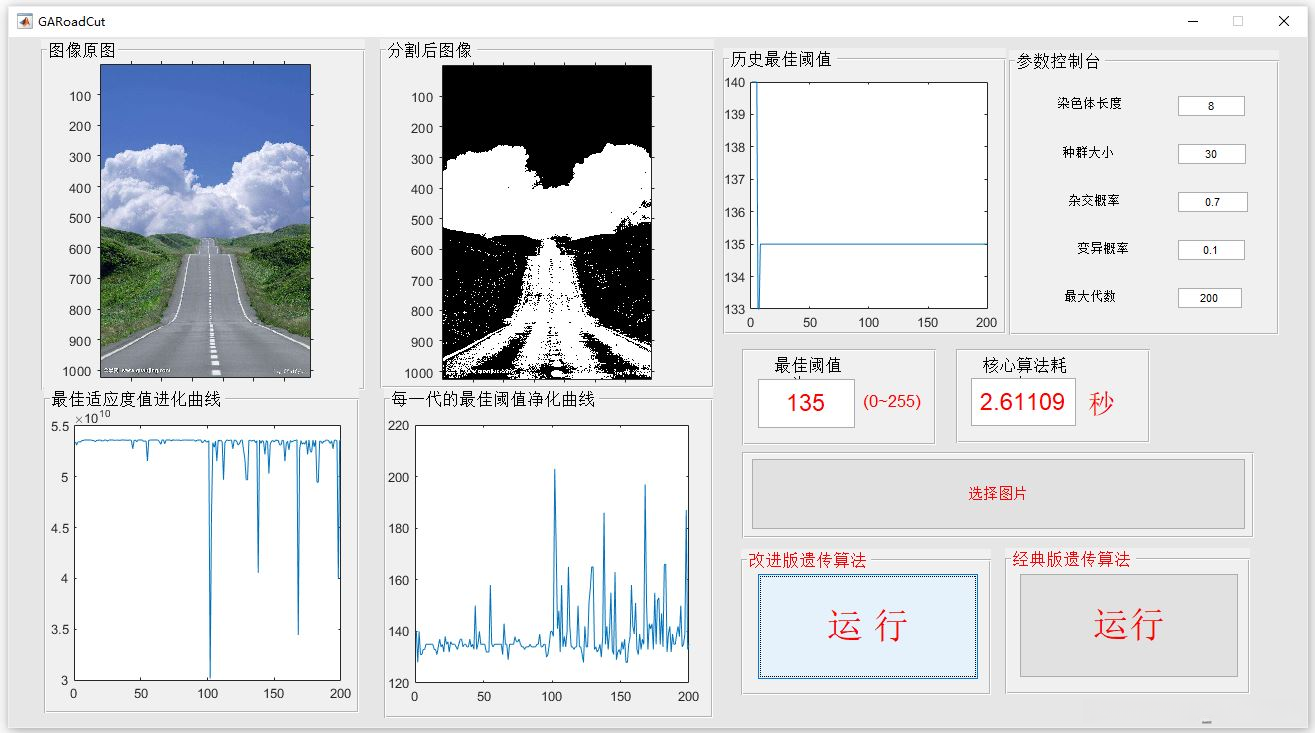Click the MATLAB icon in the title bar

[24, 20]
